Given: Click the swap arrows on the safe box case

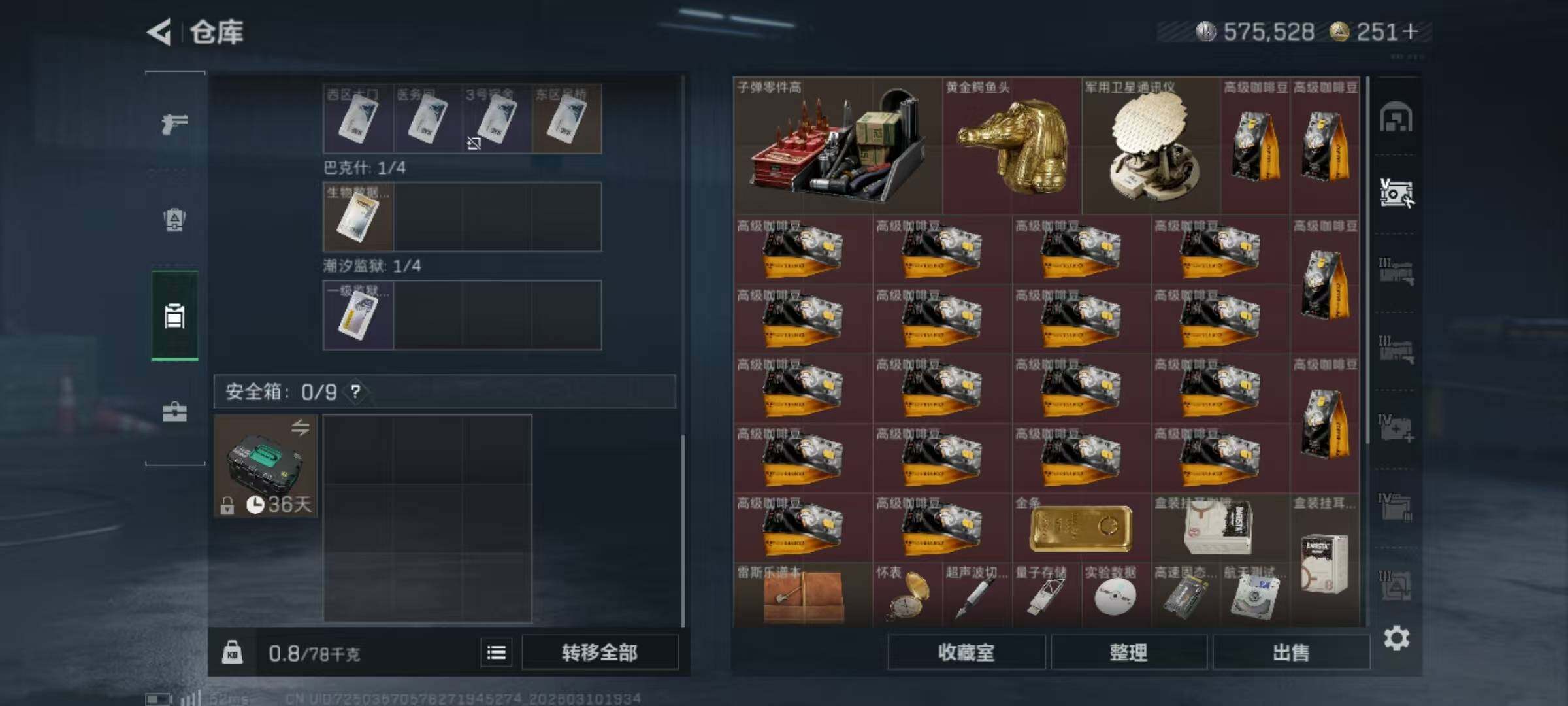Looking at the screenshot, I should click(300, 428).
